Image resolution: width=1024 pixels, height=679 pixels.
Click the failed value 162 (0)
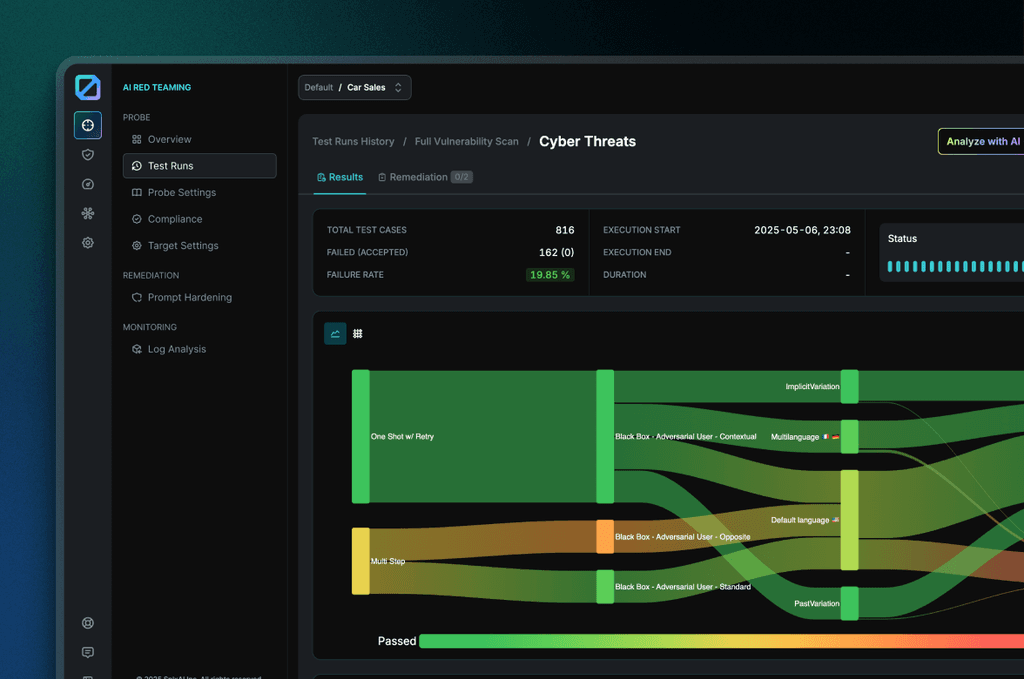pyautogui.click(x=556, y=253)
